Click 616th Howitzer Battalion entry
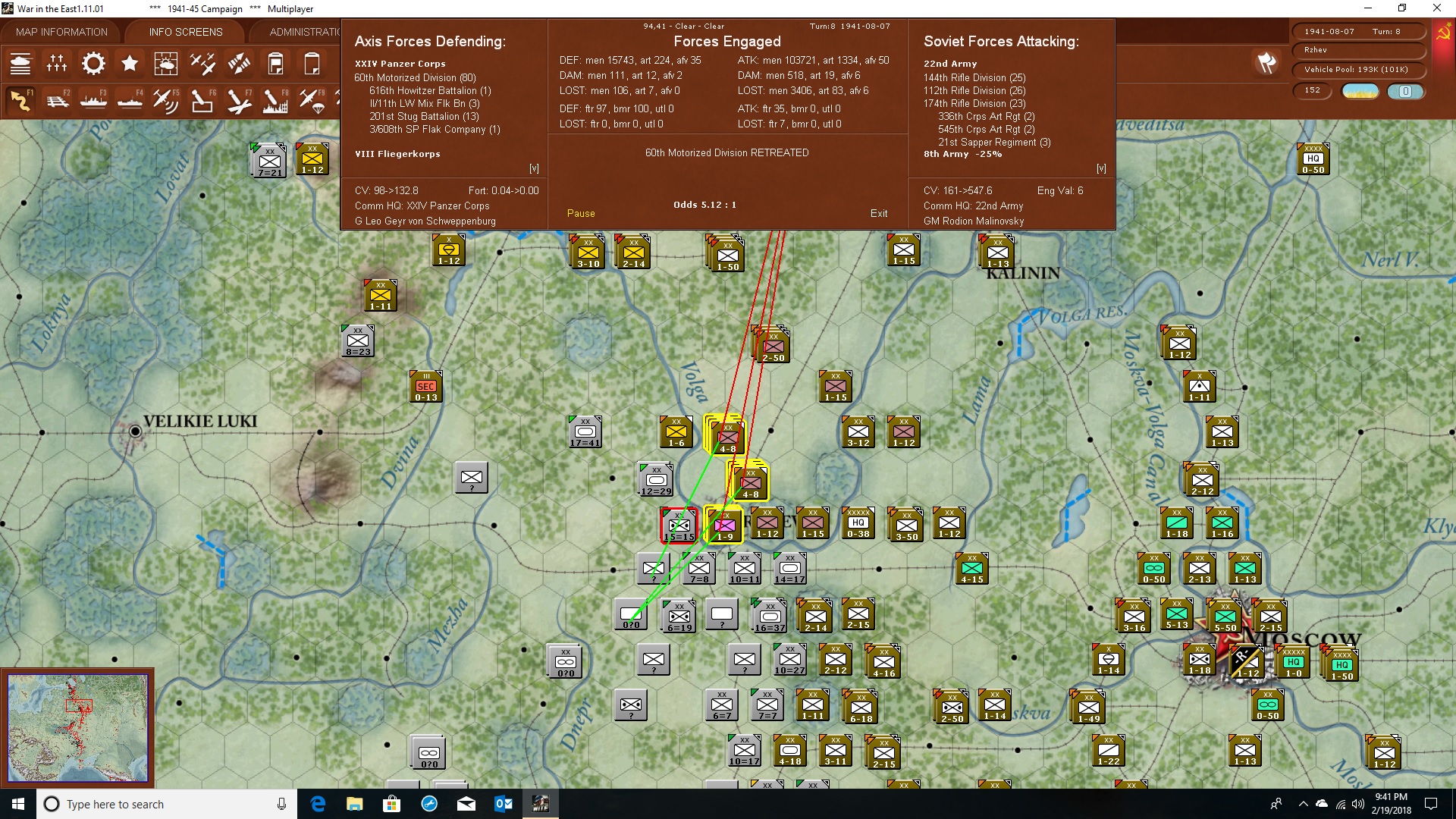 [x=430, y=90]
